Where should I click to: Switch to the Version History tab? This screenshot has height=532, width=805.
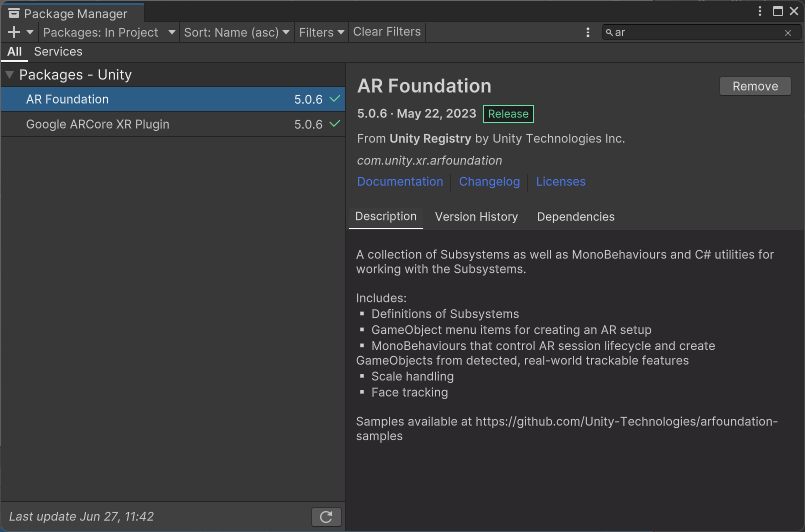pos(476,217)
